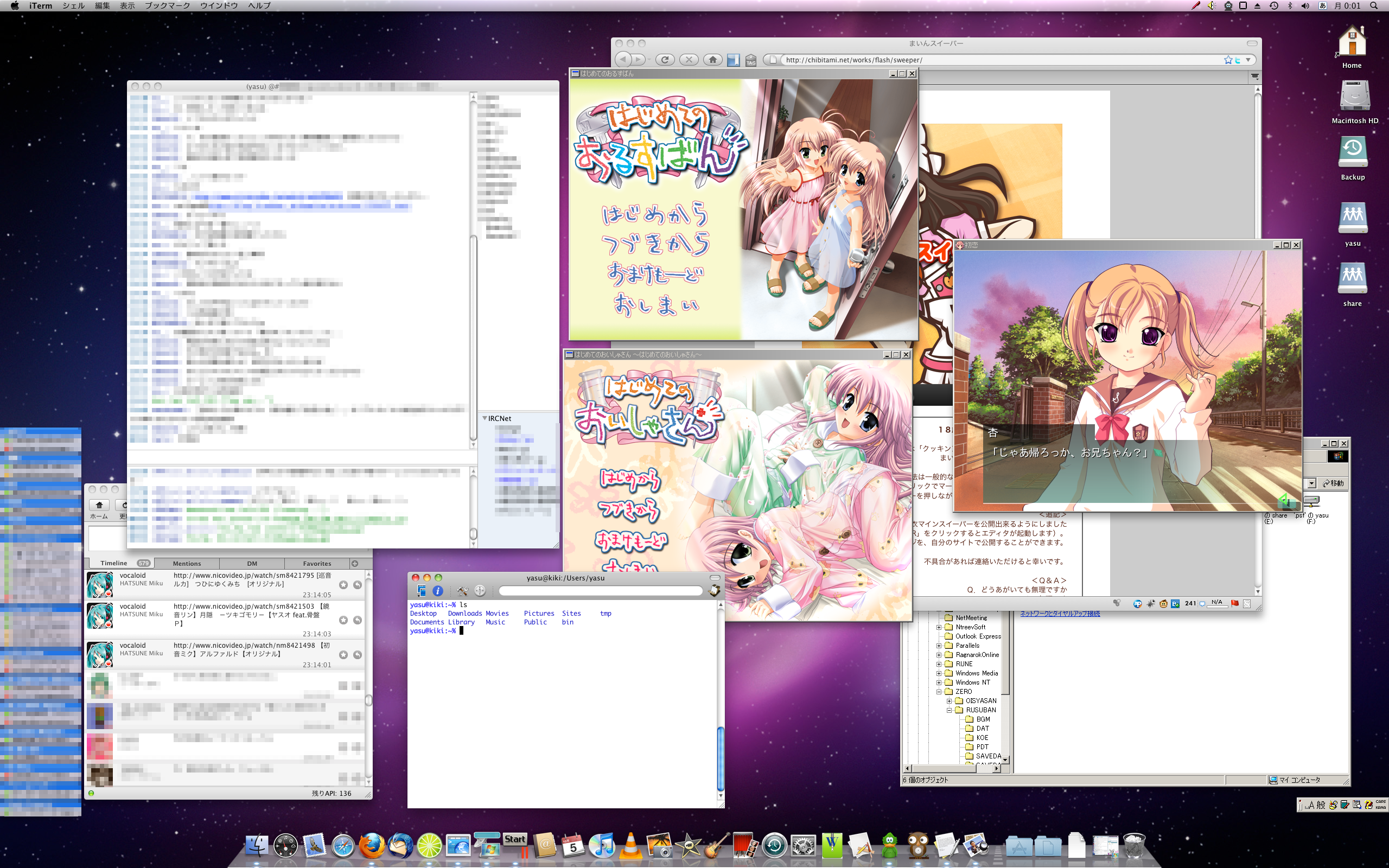This screenshot has height=868, width=1389.
Task: Open the ブックマーク menu
Action: [167, 6]
